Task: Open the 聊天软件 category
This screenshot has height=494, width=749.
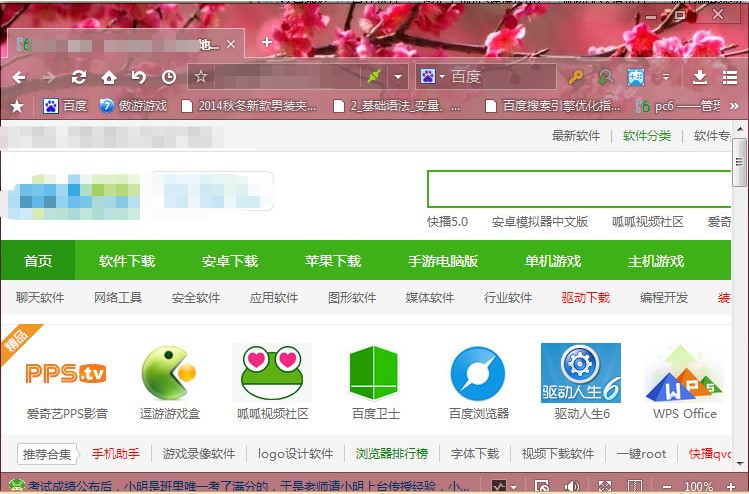Action: (x=40, y=298)
